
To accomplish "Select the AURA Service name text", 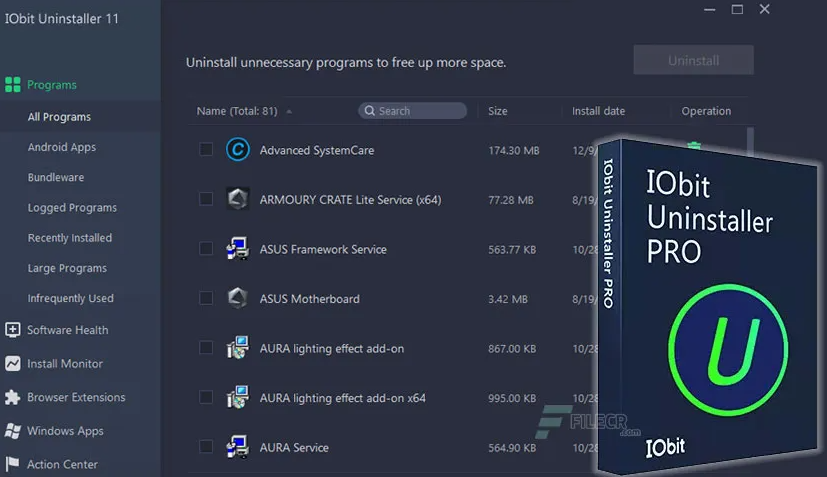I will 294,448.
